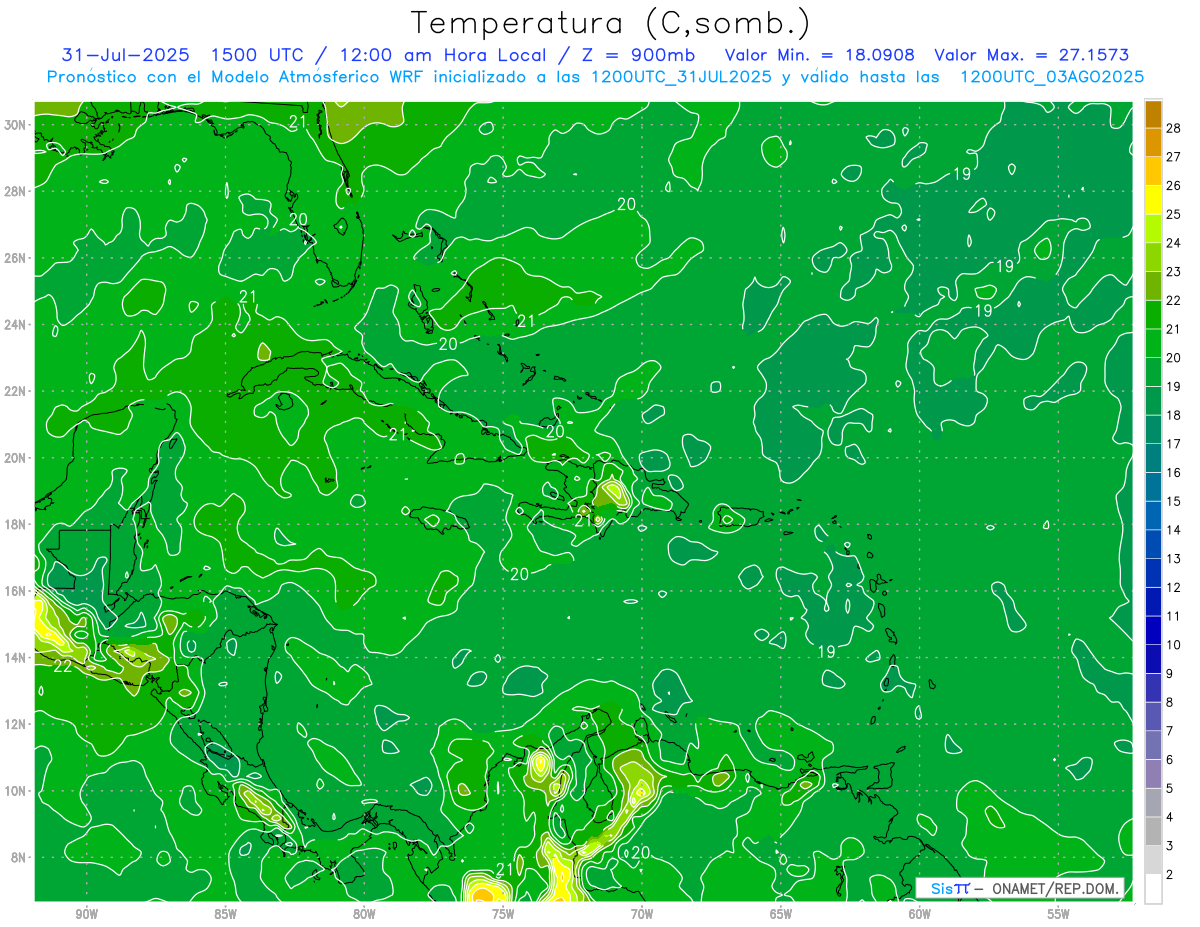This screenshot has height=927, width=1200.
Task: Click the "60W" longitude axis label
Action: click(920, 914)
